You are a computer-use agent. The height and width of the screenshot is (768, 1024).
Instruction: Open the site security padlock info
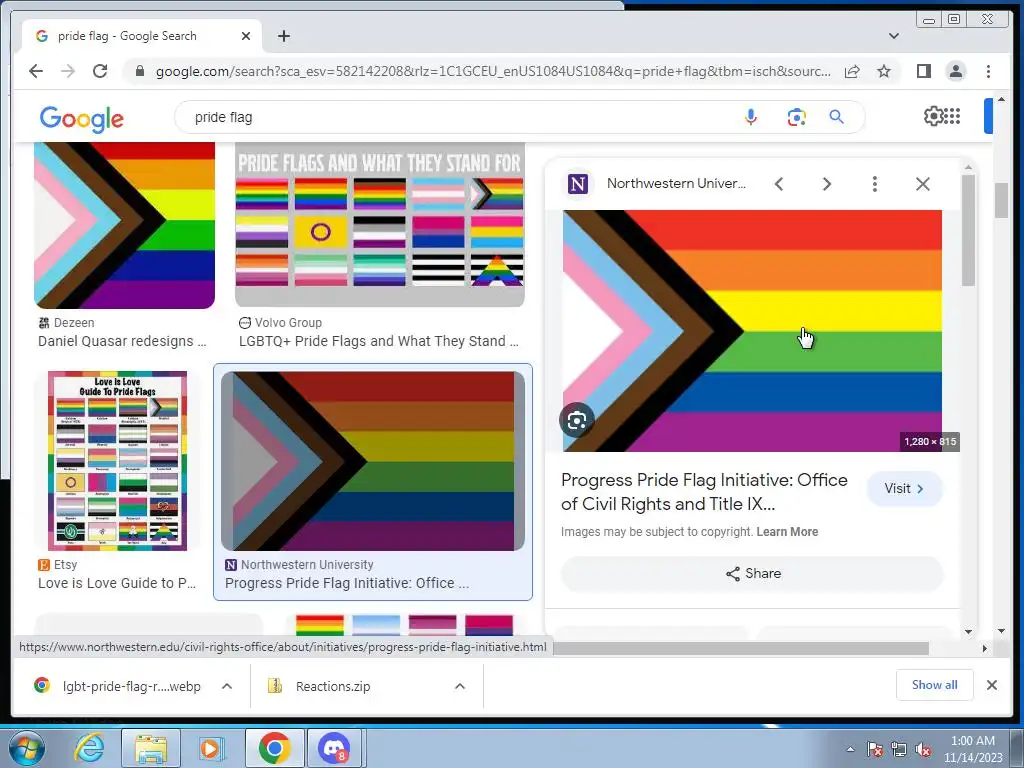[140, 71]
